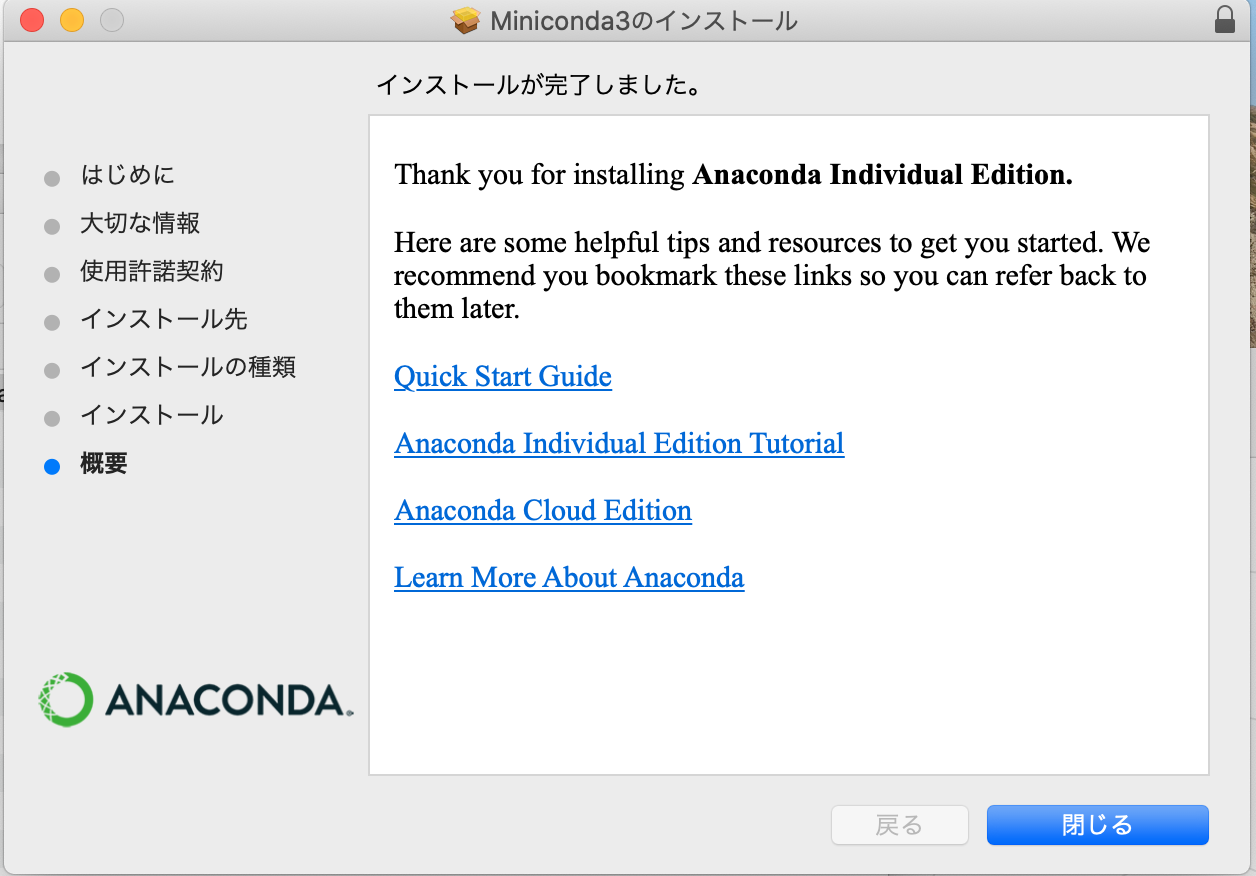Click the lock icon in title bar
Viewport: 1256px width, 876px height.
[1225, 20]
